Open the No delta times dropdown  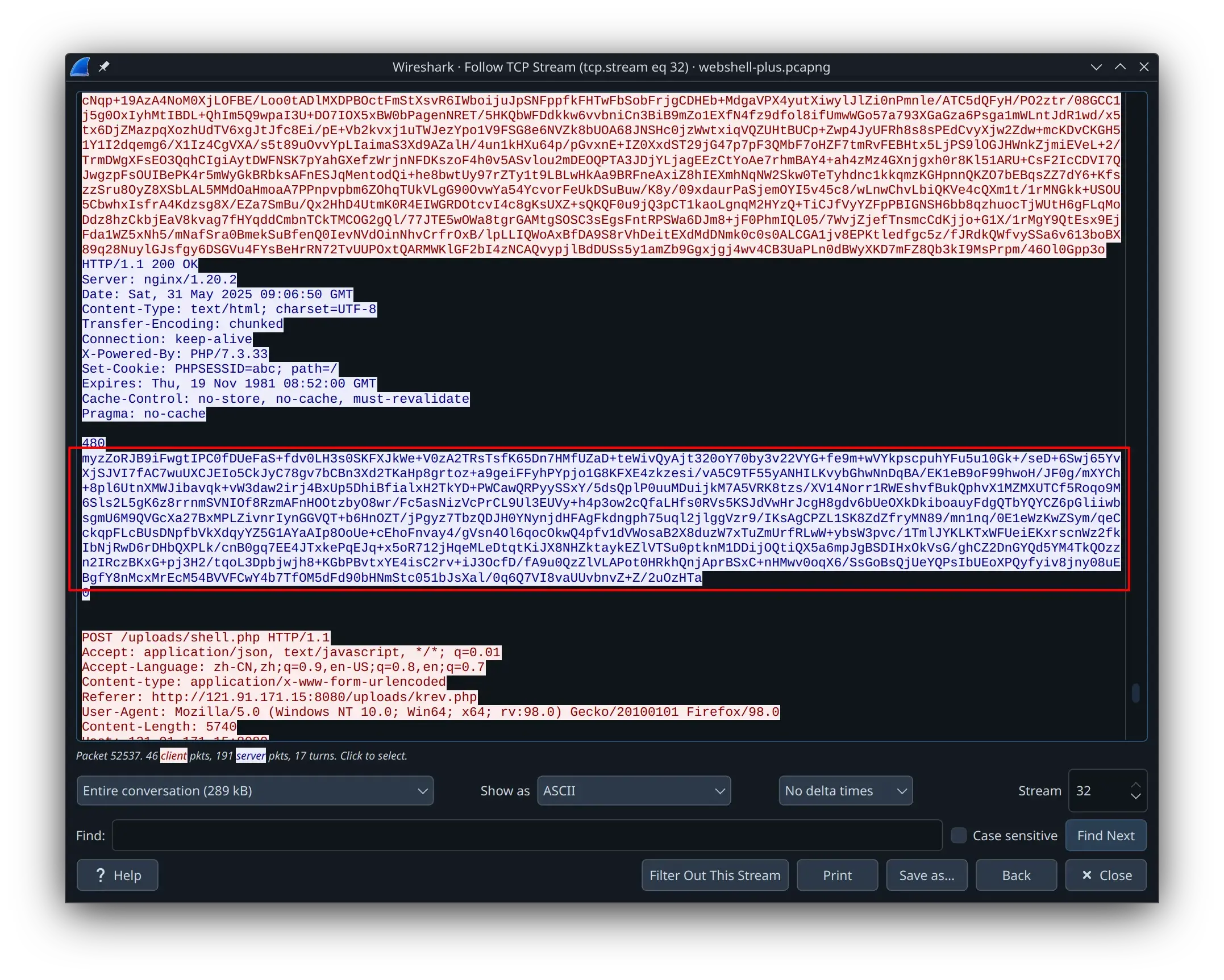pyautogui.click(x=845, y=791)
